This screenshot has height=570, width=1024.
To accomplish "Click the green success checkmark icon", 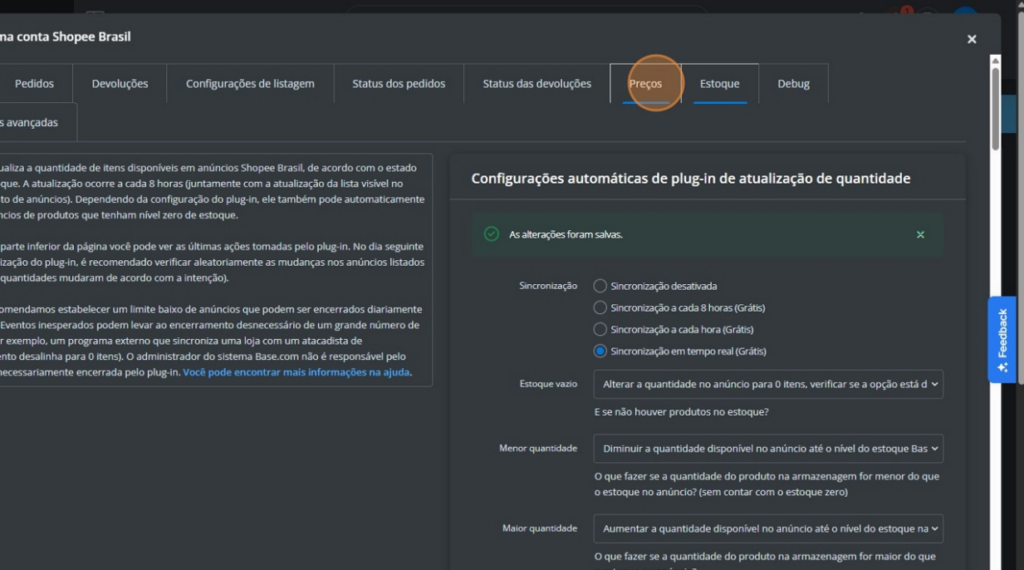I will point(491,234).
